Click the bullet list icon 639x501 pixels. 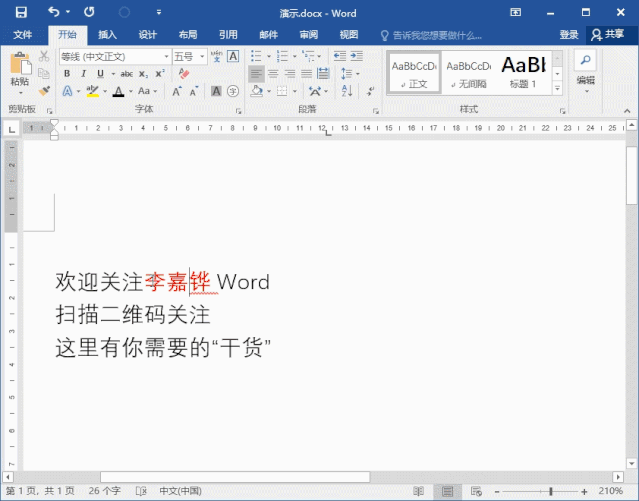pos(256,56)
